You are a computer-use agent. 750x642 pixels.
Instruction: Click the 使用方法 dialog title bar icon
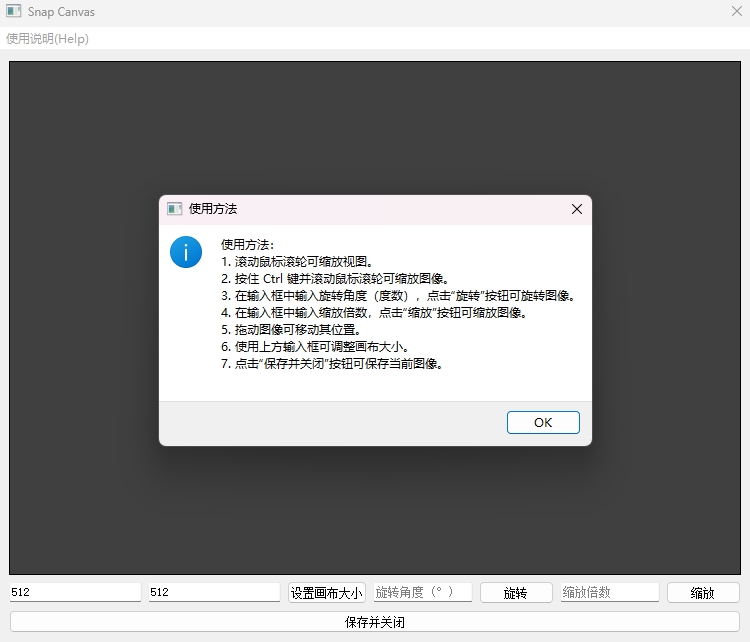(175, 209)
